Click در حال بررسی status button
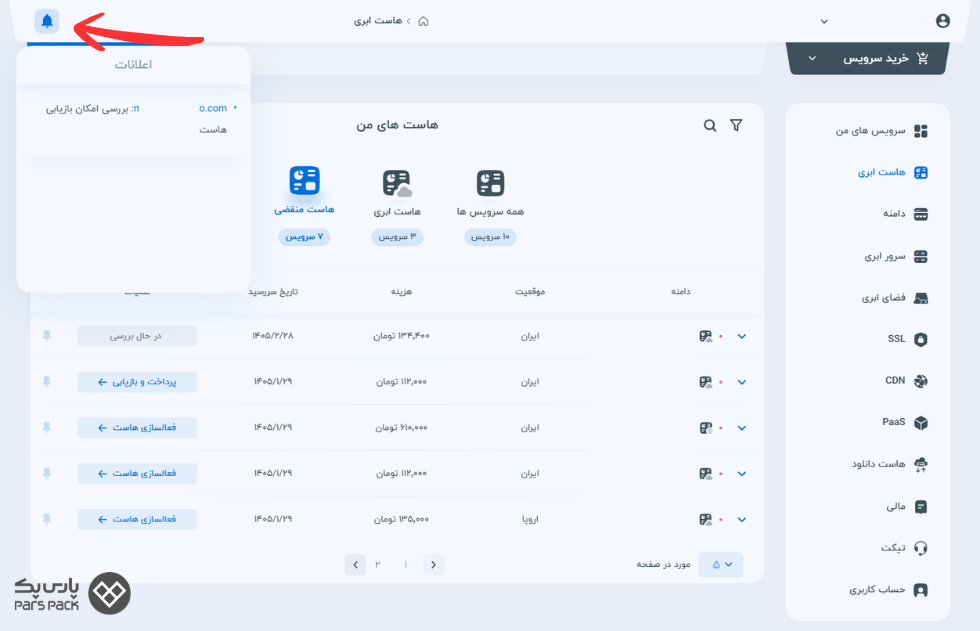Viewport: 980px width, 631px height. pos(137,336)
